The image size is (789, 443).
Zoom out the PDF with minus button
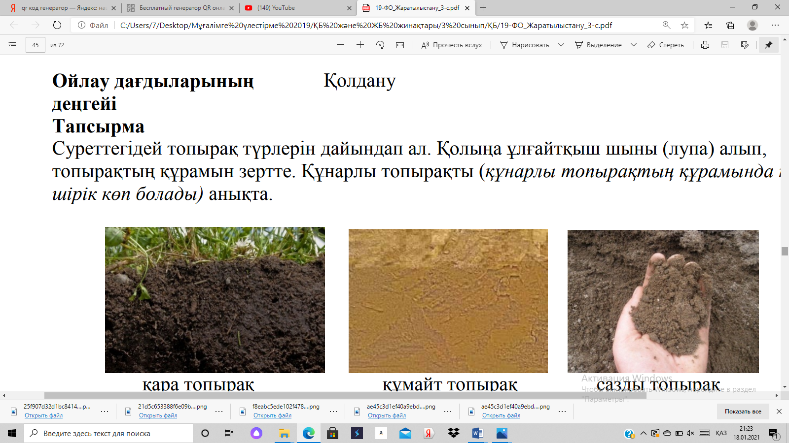341,45
